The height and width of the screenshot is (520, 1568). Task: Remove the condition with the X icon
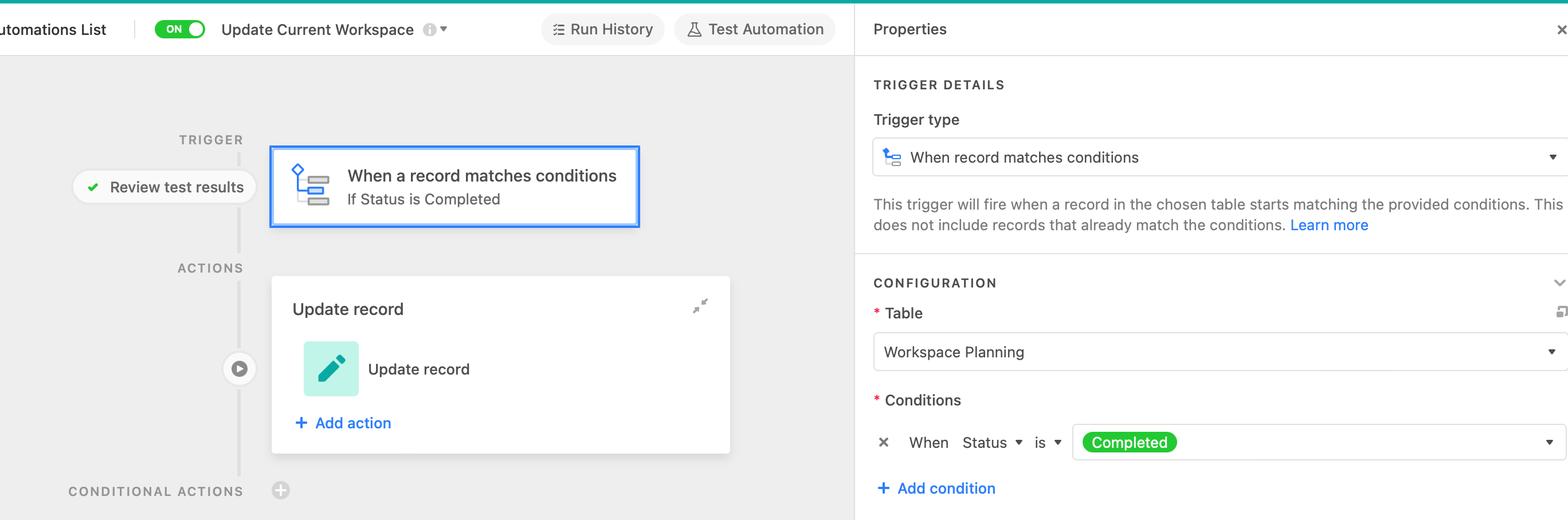pos(883,442)
